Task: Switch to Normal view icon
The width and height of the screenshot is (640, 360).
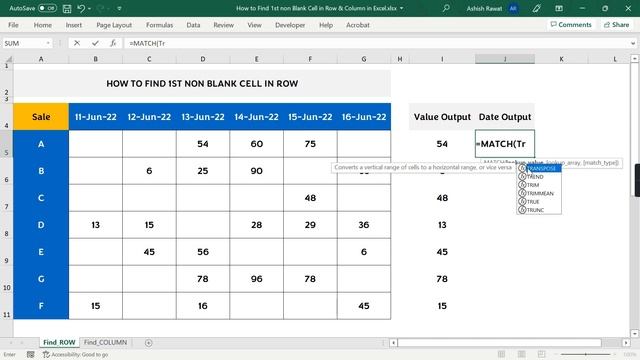Action: pos(501,354)
